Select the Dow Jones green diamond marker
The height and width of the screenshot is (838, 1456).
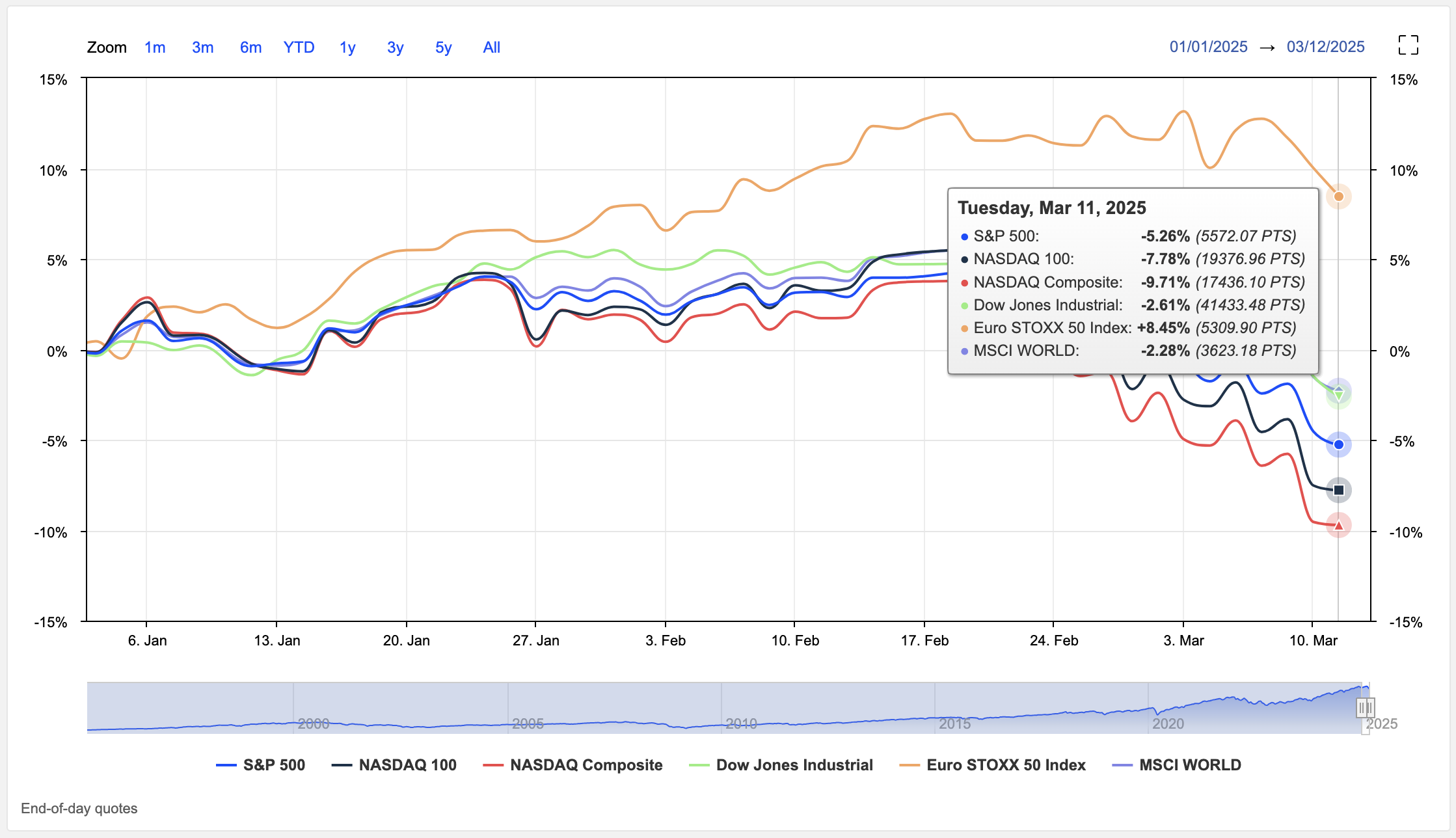1338,395
